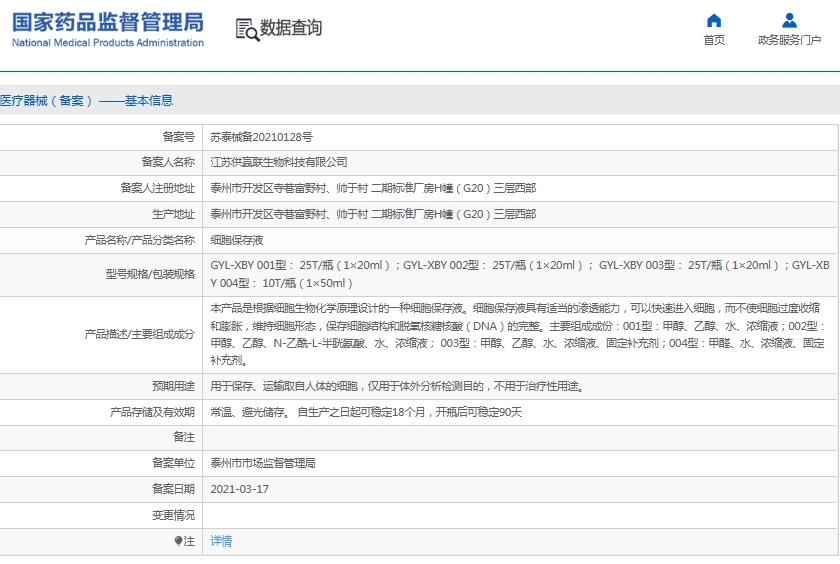The width and height of the screenshot is (840, 564).
Task: Click the 备案人注册地址 label
Action: pos(157,188)
